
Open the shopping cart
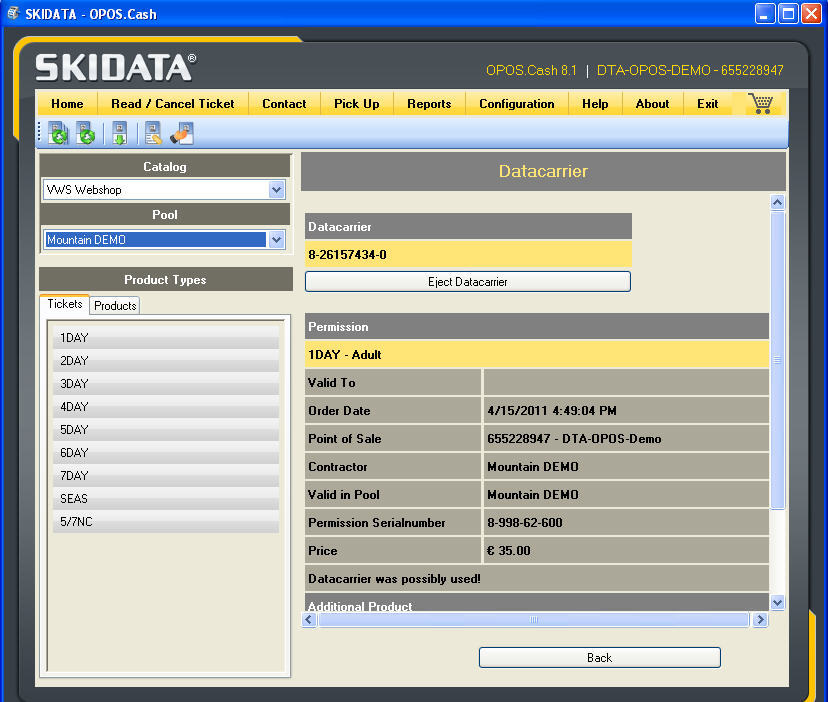760,104
